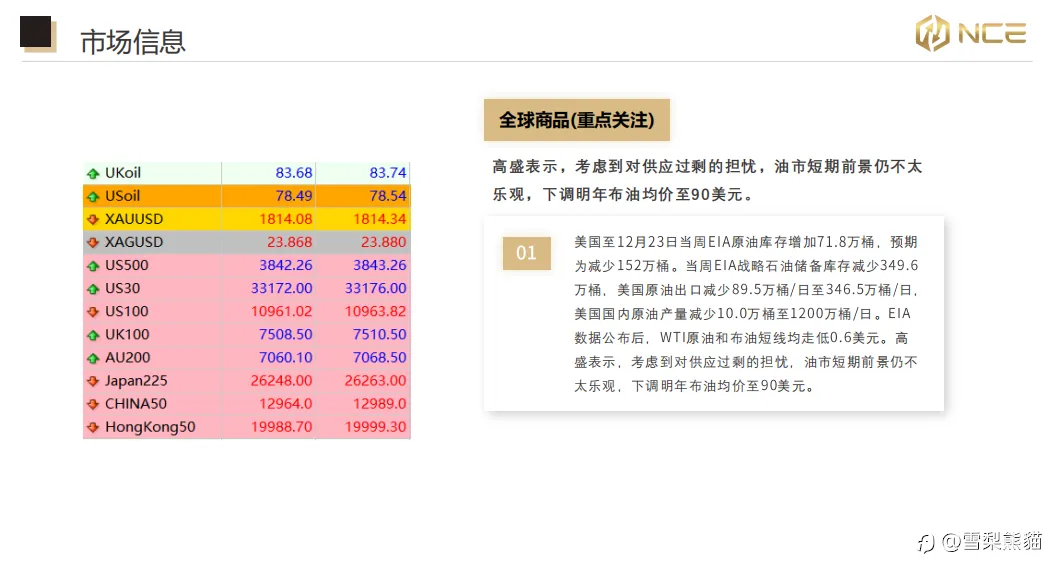Select the AU200 symbol name
Screen dimensions: 1053x579
[128, 357]
